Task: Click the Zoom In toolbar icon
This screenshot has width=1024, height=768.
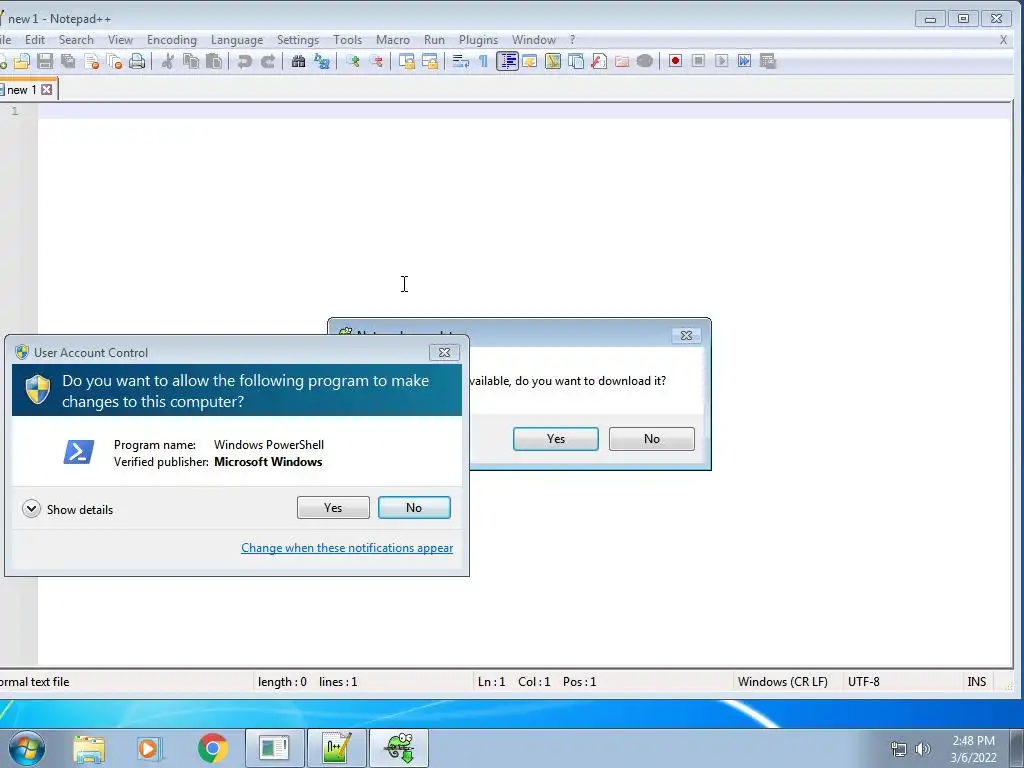Action: click(353, 61)
